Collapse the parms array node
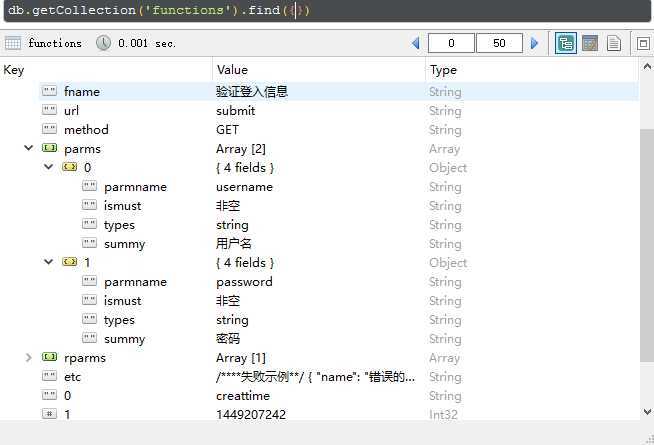654x445 pixels. click(x=28, y=148)
